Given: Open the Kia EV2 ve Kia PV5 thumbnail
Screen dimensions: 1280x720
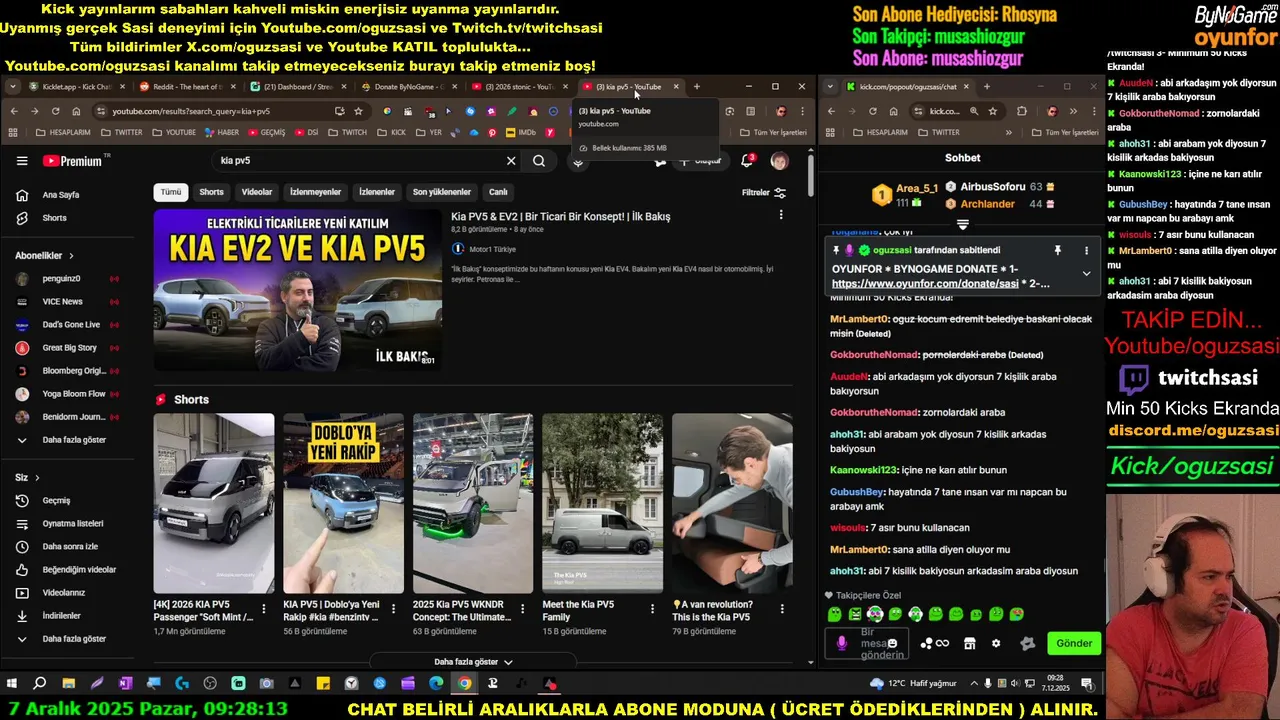Looking at the screenshot, I should pyautogui.click(x=297, y=290).
